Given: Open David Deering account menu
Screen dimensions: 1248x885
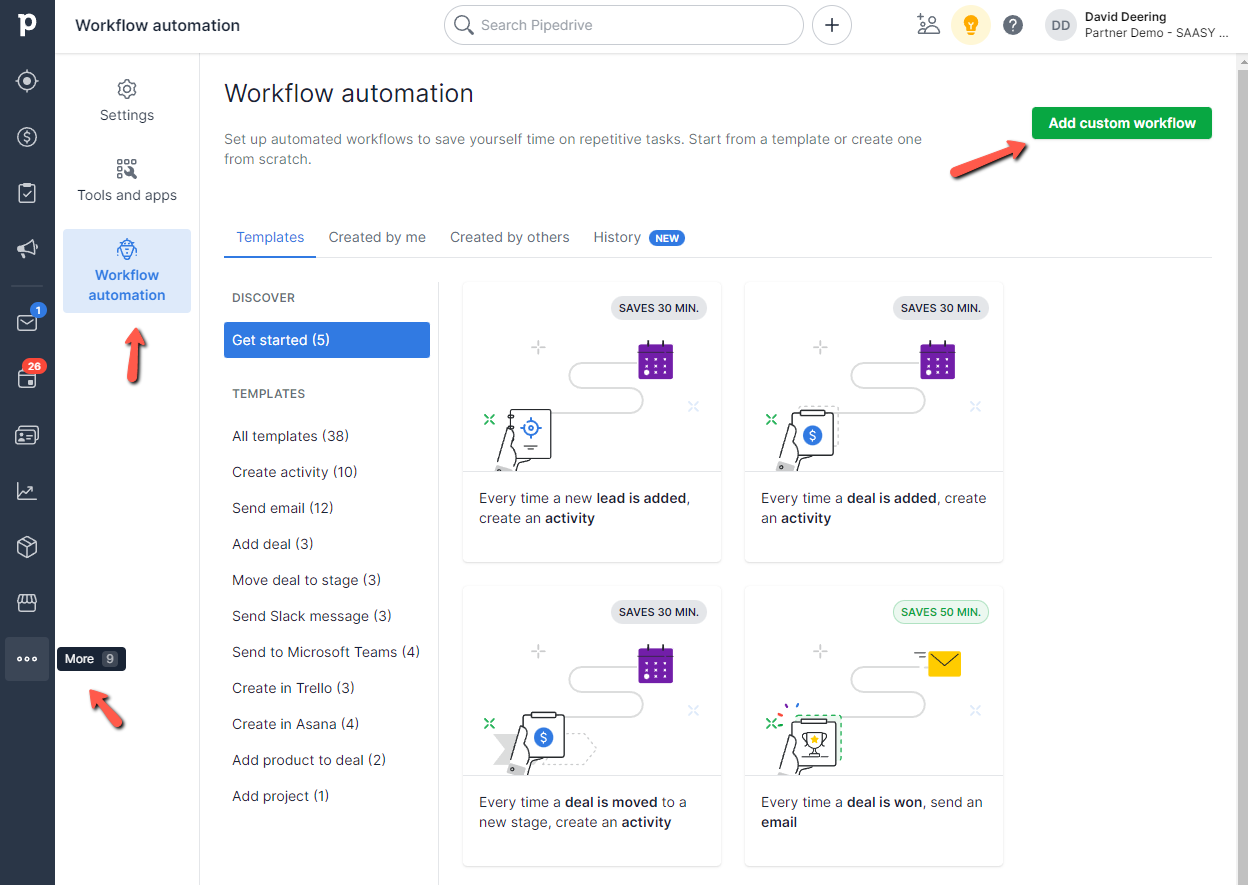Looking at the screenshot, I should (x=1138, y=25).
